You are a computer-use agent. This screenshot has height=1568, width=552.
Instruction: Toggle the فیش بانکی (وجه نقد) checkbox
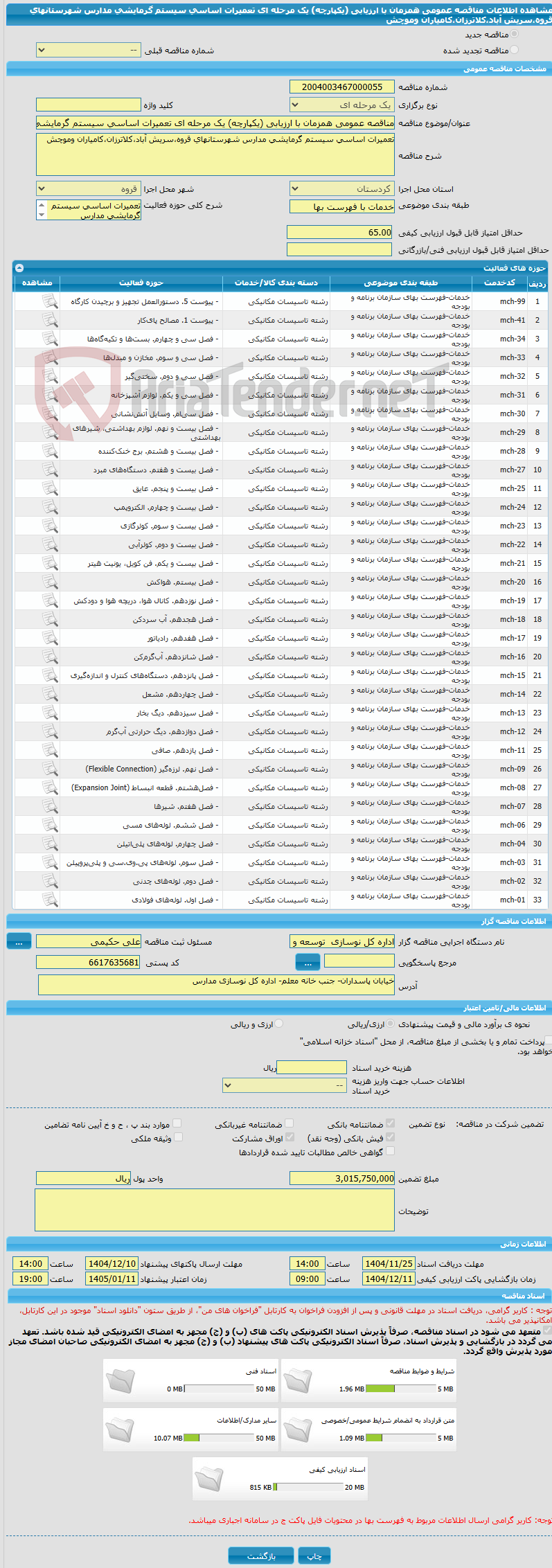(390, 1137)
